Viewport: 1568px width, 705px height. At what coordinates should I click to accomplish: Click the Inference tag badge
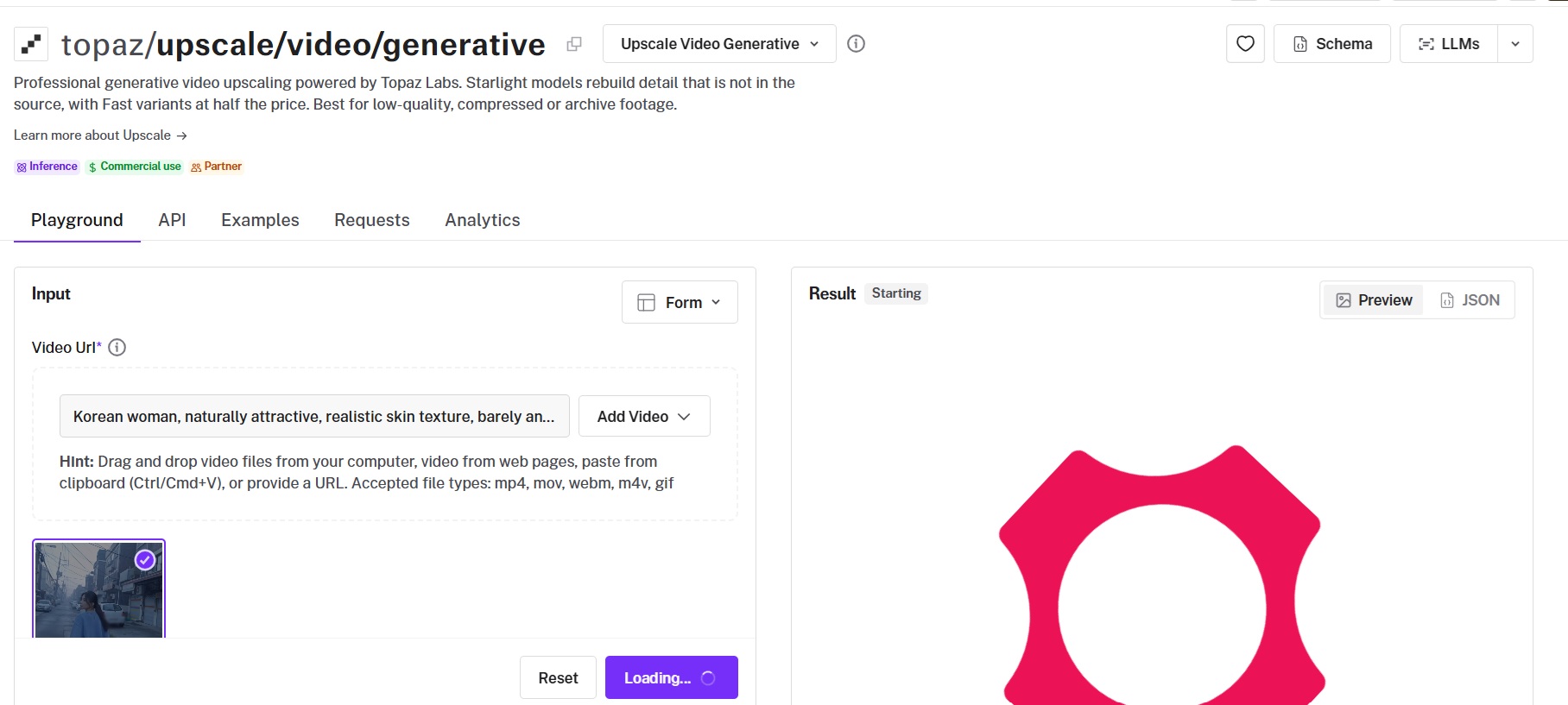click(x=47, y=167)
